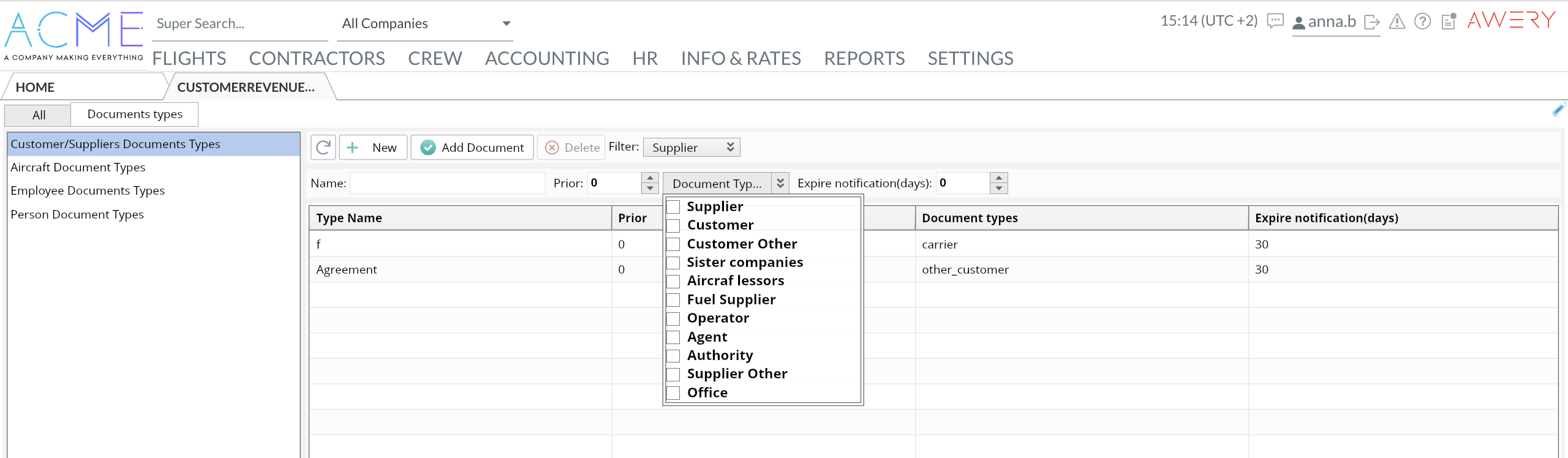Check the Fuel Supplier checkbox
The height and width of the screenshot is (458, 1568).
673,300
